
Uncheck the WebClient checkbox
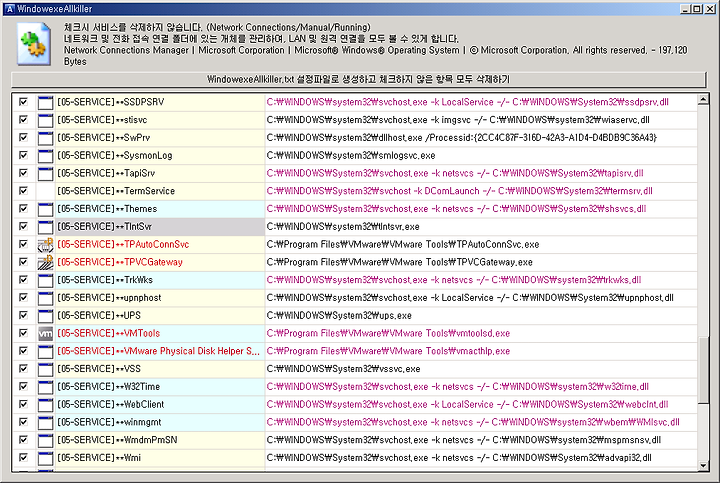point(23,404)
